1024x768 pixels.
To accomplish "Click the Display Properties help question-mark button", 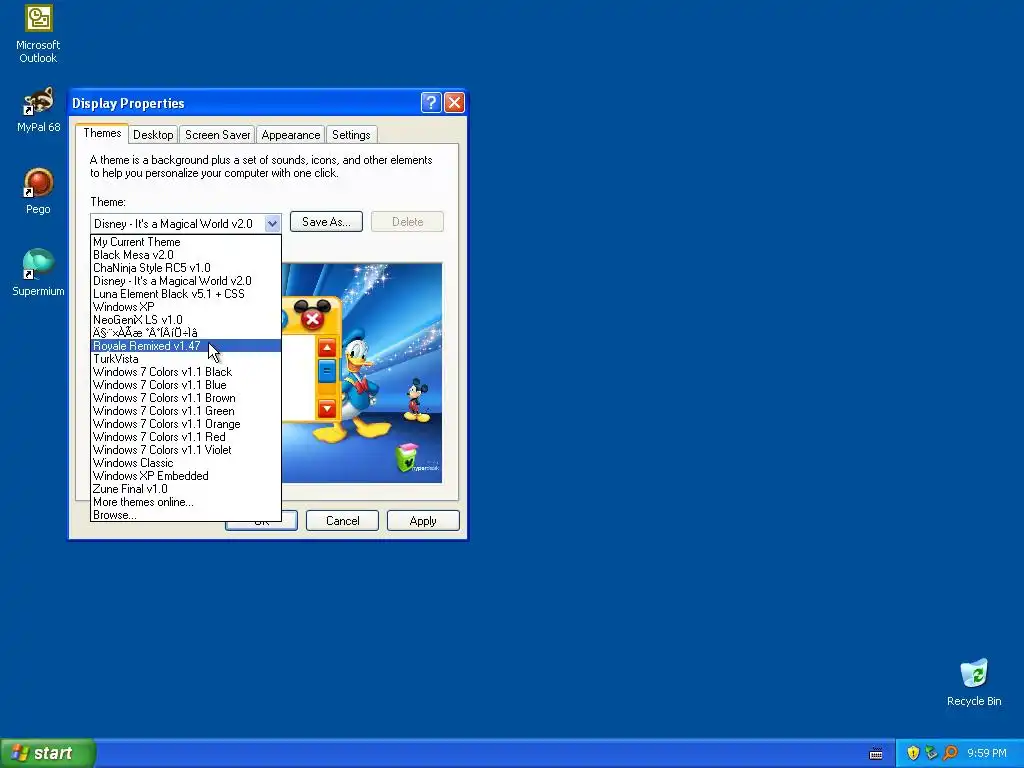I will click(x=431, y=103).
